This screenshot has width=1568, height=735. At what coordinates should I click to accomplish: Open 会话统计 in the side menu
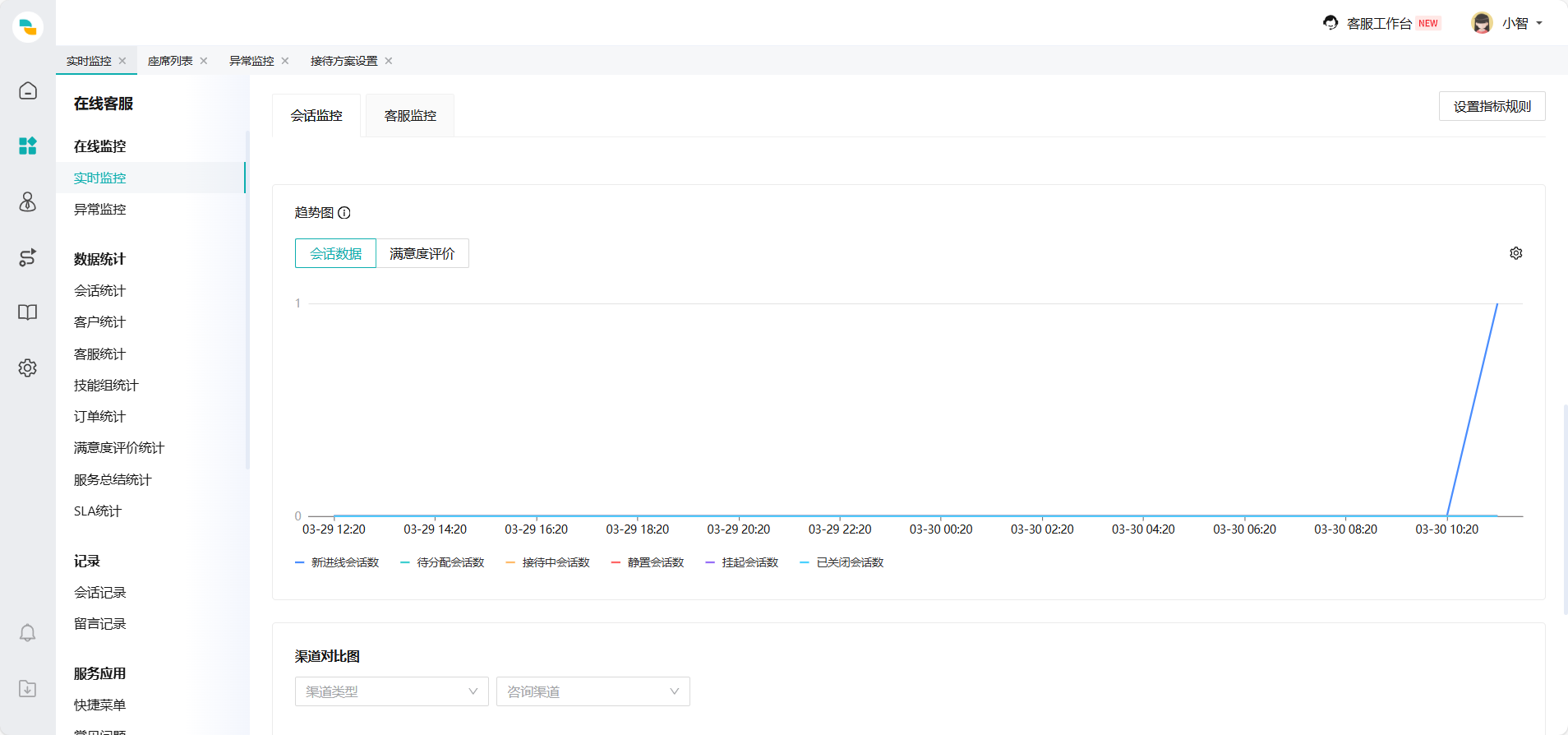click(x=99, y=290)
